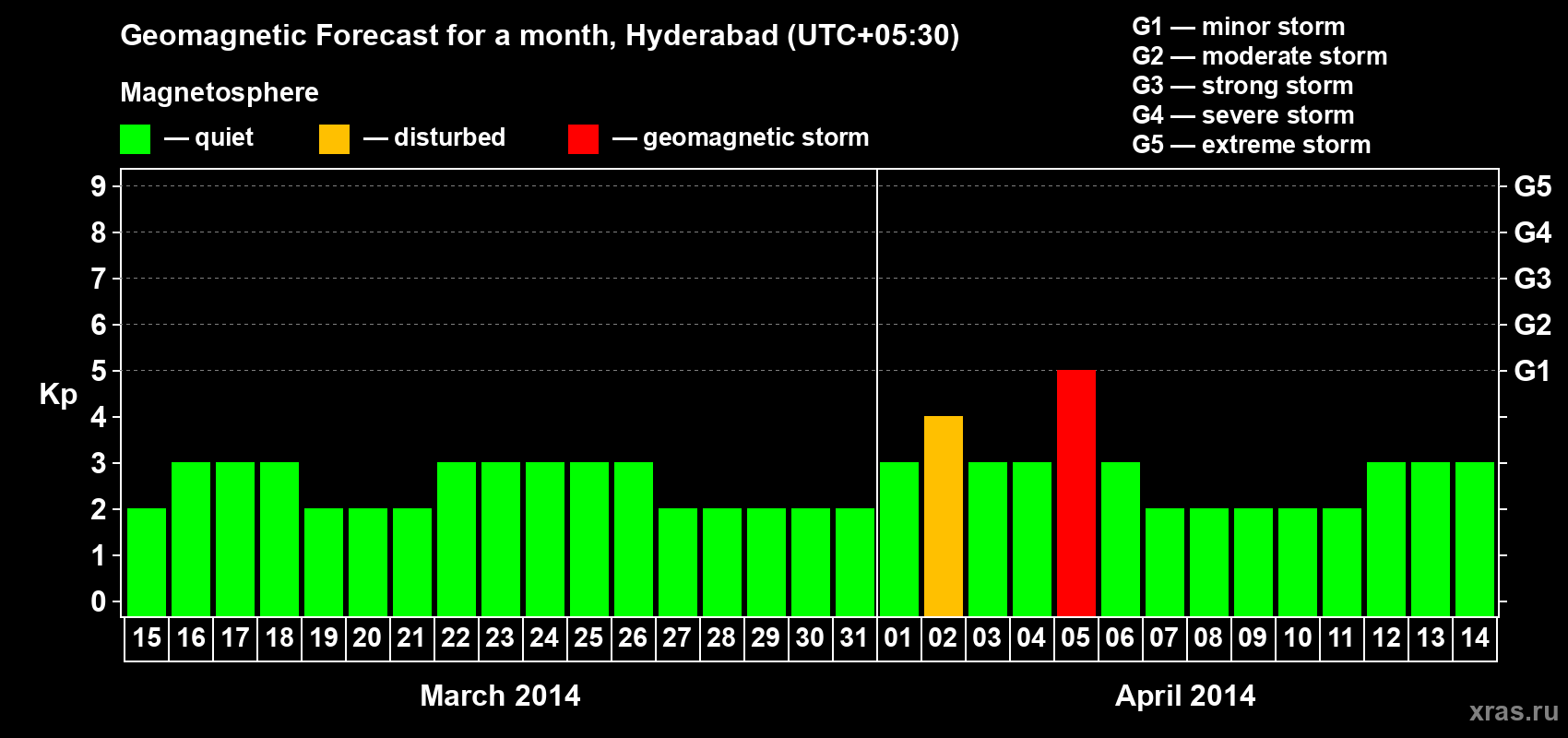This screenshot has width=1568, height=738.
Task: Click the April 2014 month label
Action: point(1185,696)
